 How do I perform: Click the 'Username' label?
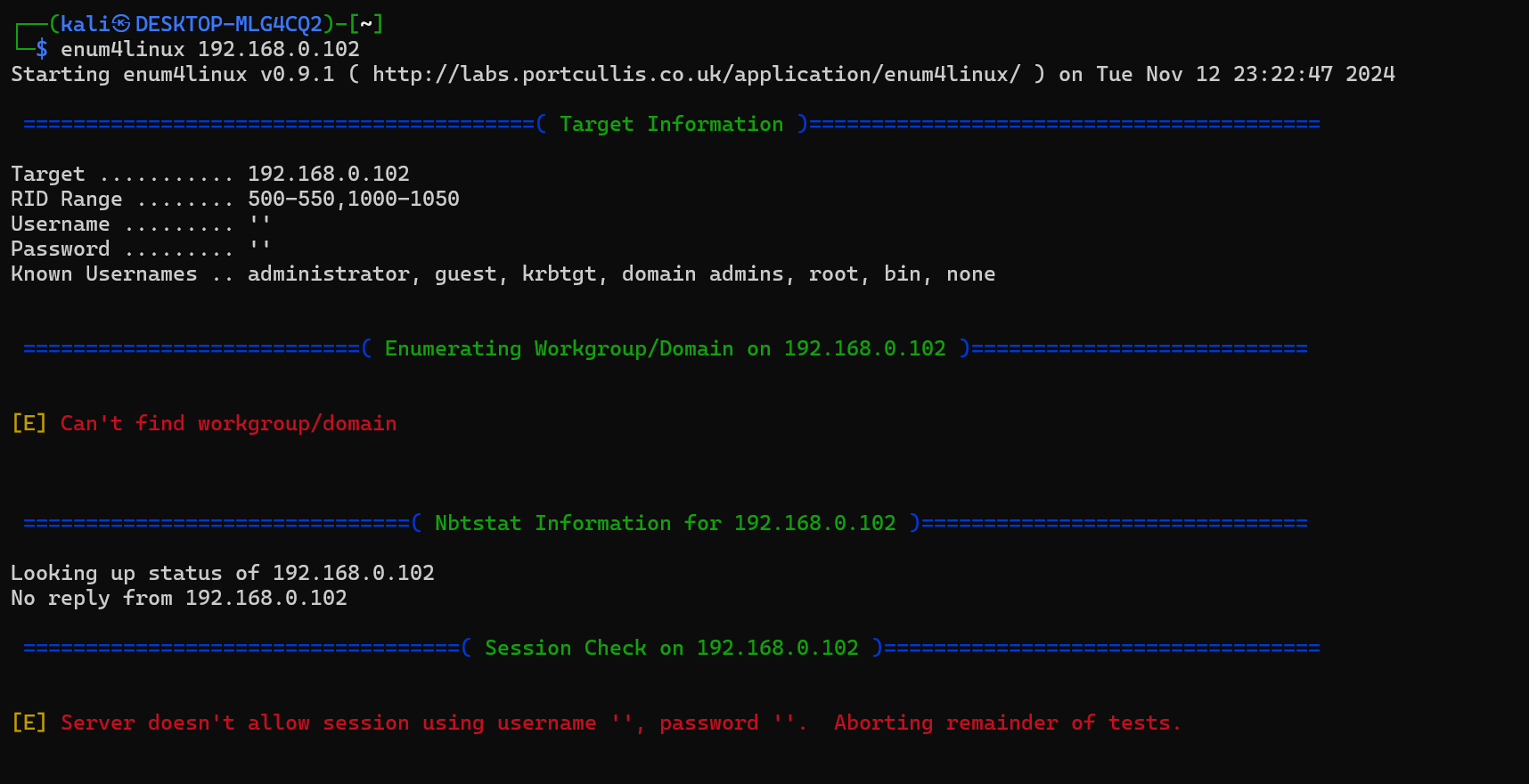pos(61,225)
